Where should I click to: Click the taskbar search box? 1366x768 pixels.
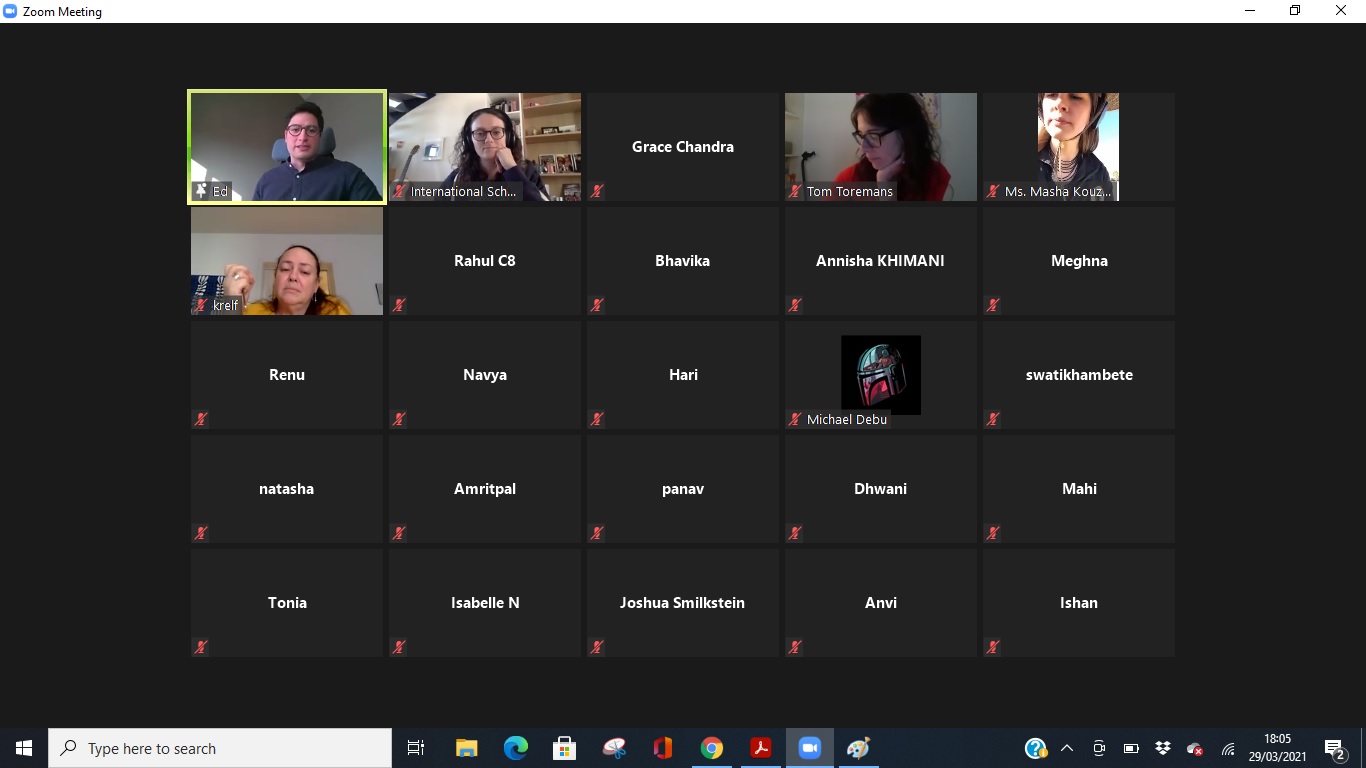tap(220, 748)
